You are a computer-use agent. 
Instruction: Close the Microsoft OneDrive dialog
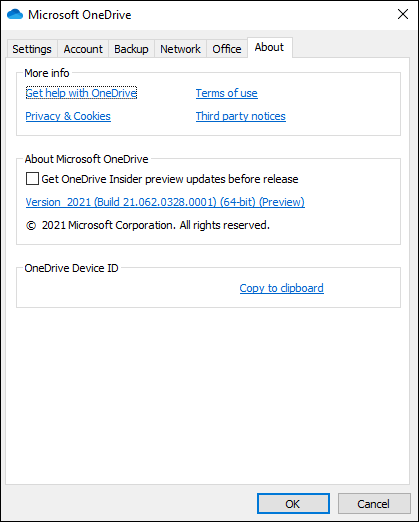click(403, 14)
